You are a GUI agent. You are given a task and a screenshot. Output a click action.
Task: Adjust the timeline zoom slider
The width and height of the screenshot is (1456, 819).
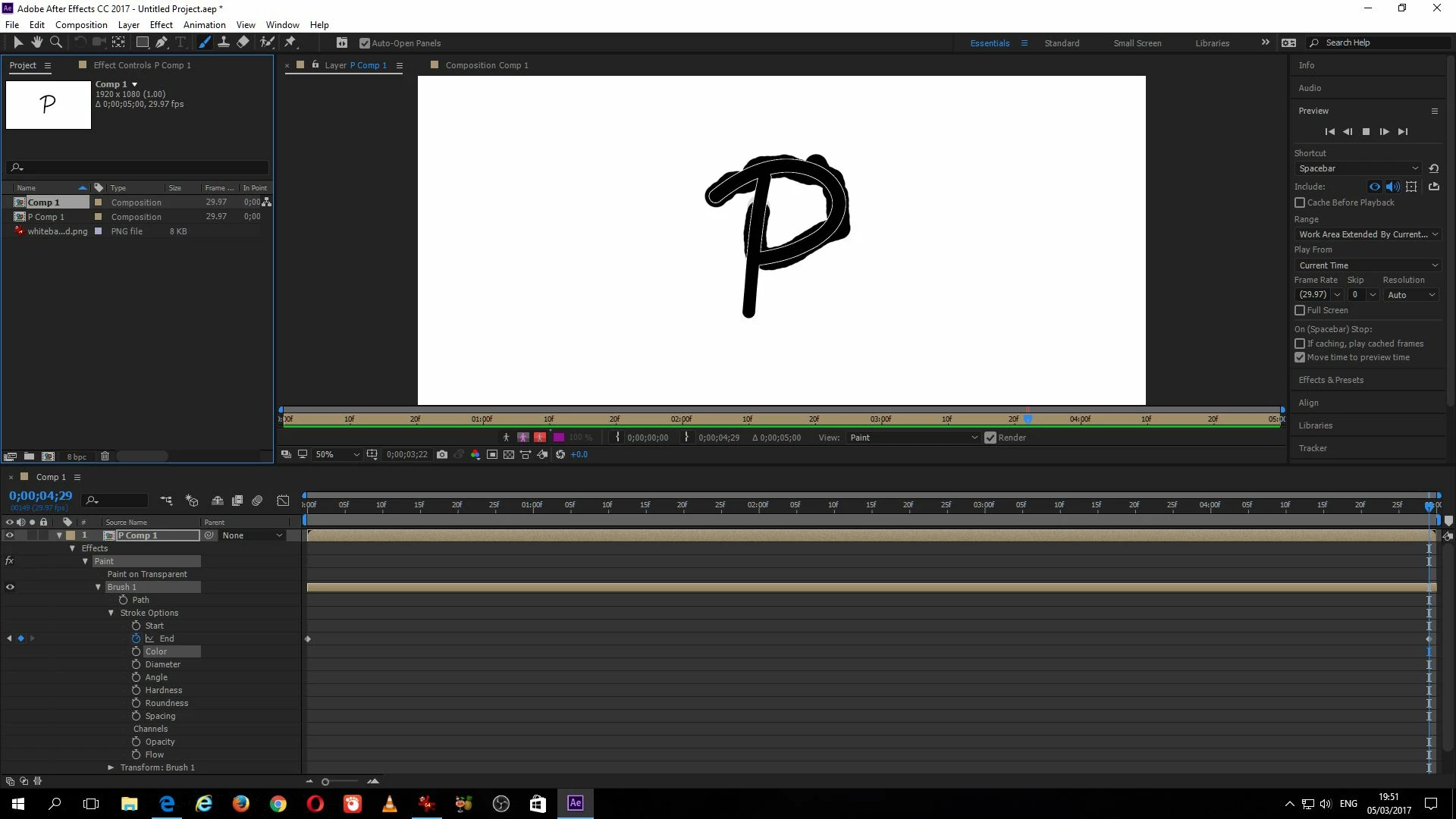coord(326,782)
